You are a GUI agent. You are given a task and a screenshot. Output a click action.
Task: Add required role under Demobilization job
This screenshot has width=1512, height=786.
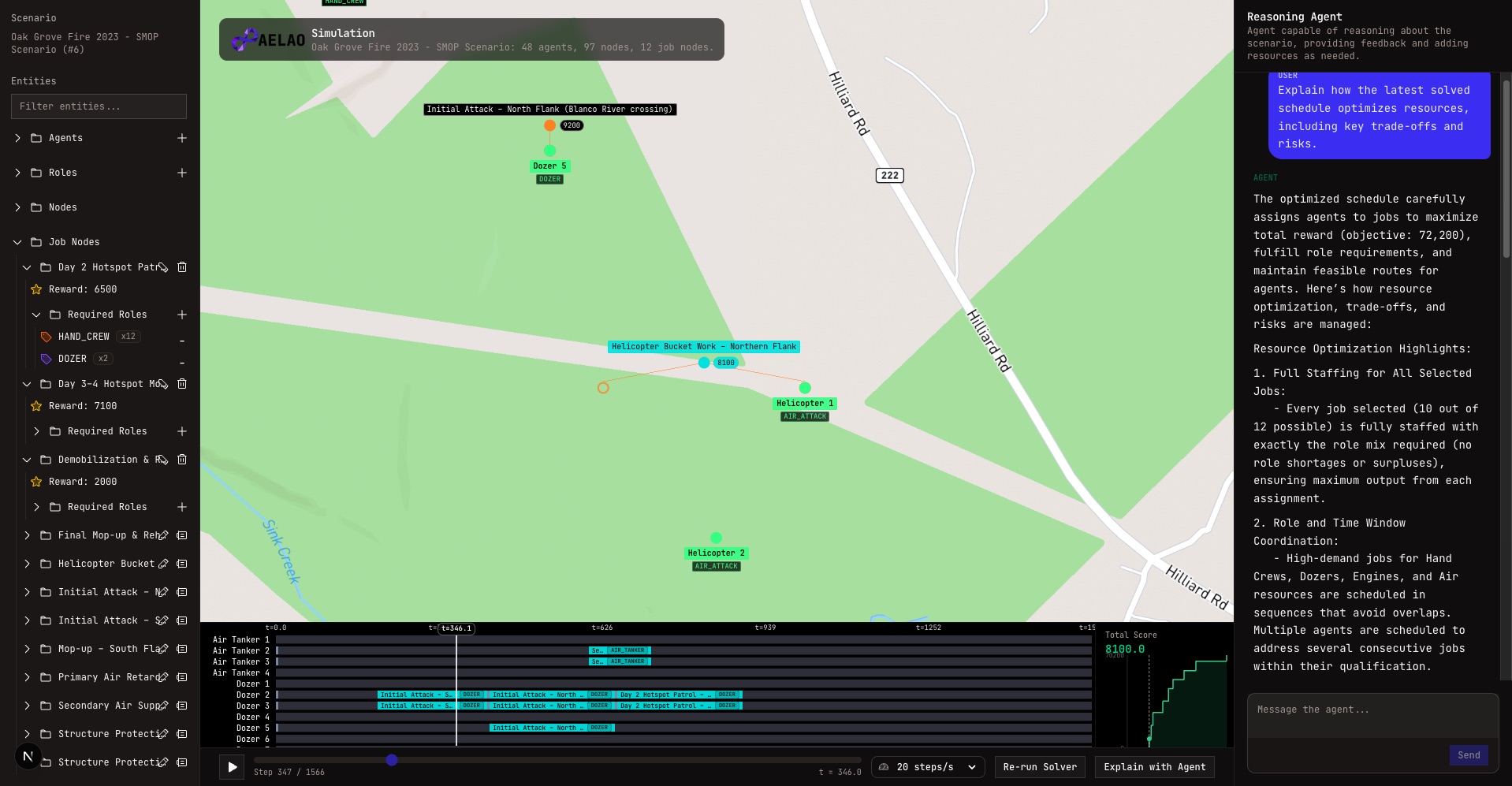(182, 507)
